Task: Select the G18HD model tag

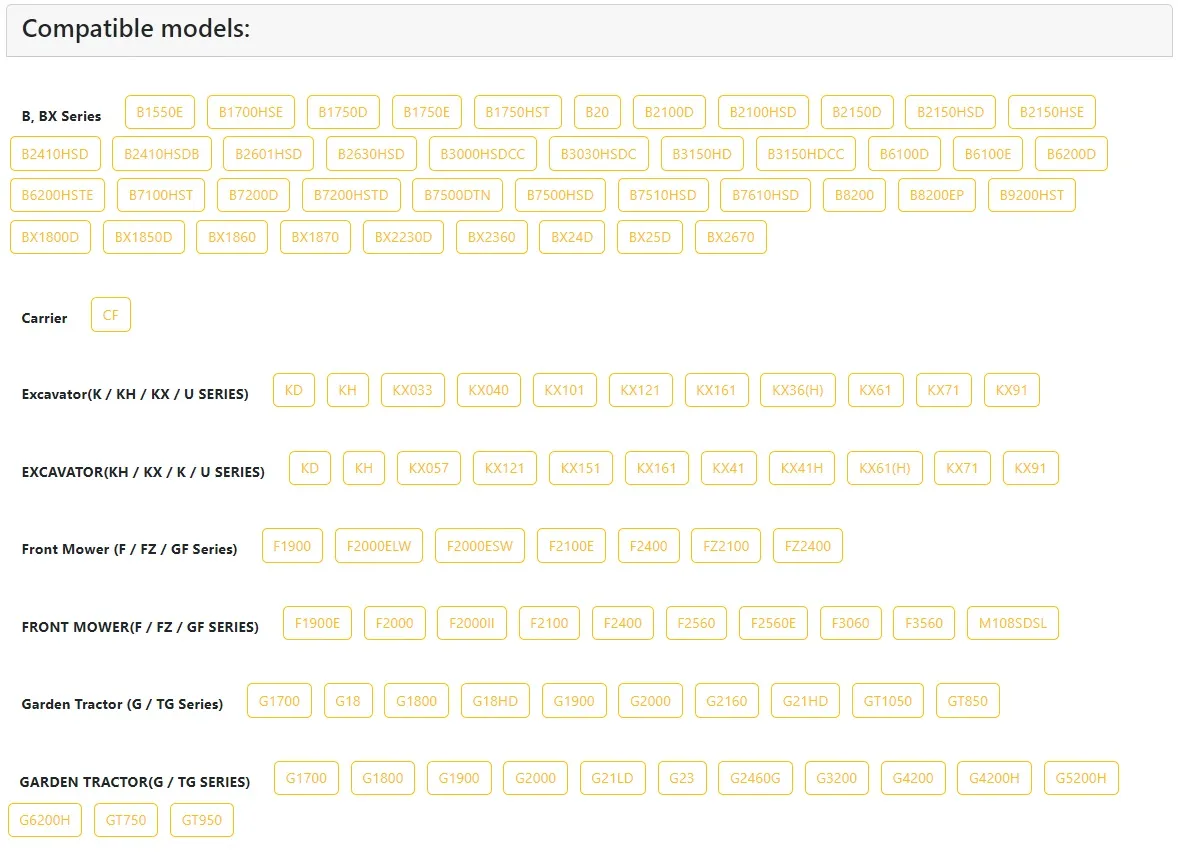Action: [x=495, y=701]
